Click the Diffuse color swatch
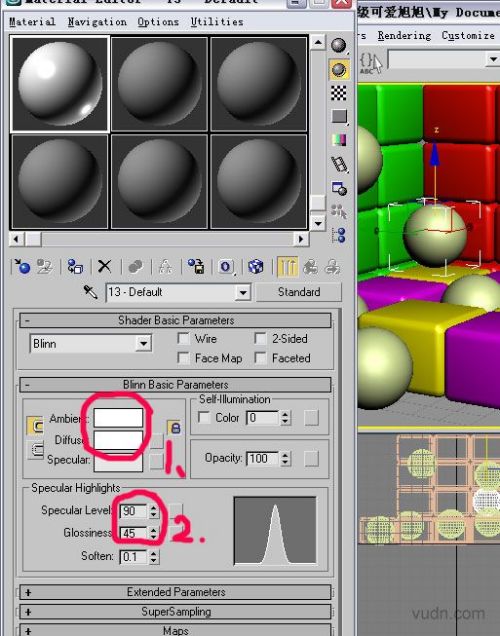The height and width of the screenshot is (636, 500). pyautogui.click(x=118, y=440)
